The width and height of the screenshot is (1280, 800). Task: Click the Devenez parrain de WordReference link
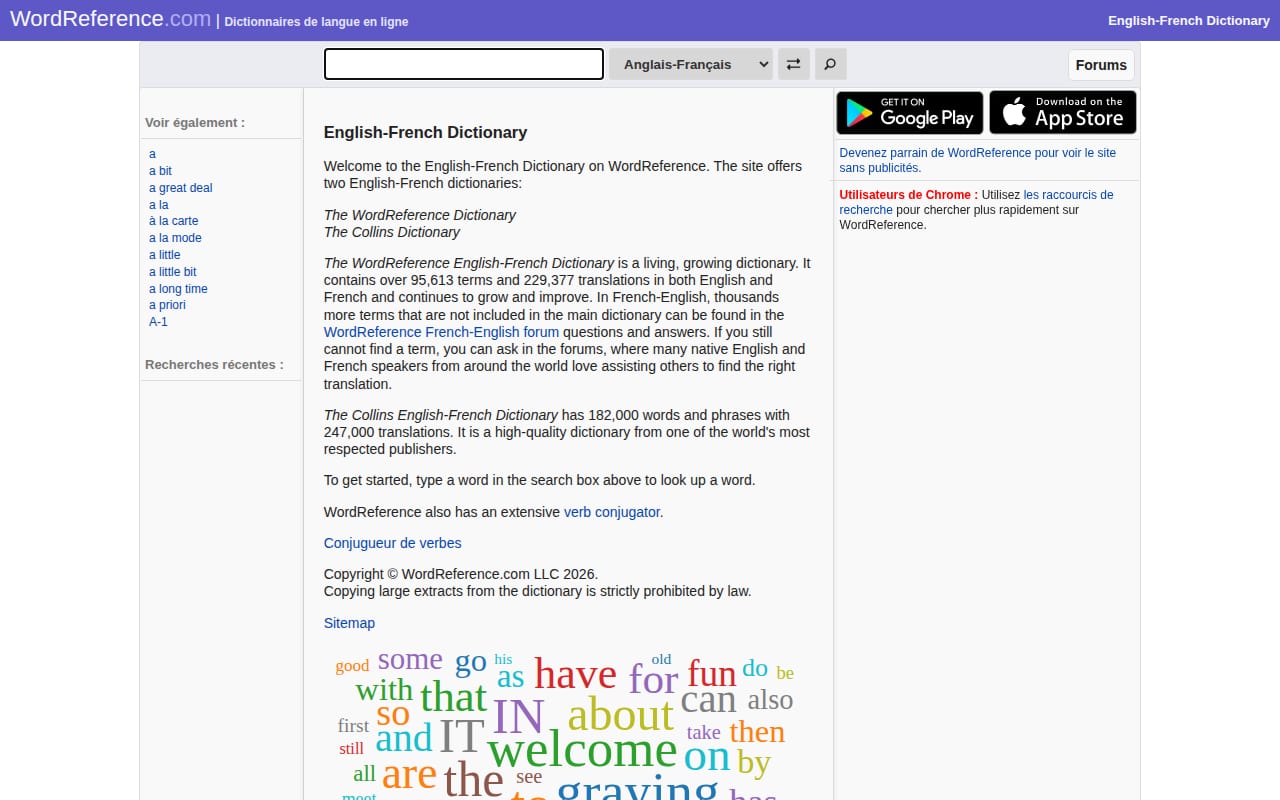point(977,160)
